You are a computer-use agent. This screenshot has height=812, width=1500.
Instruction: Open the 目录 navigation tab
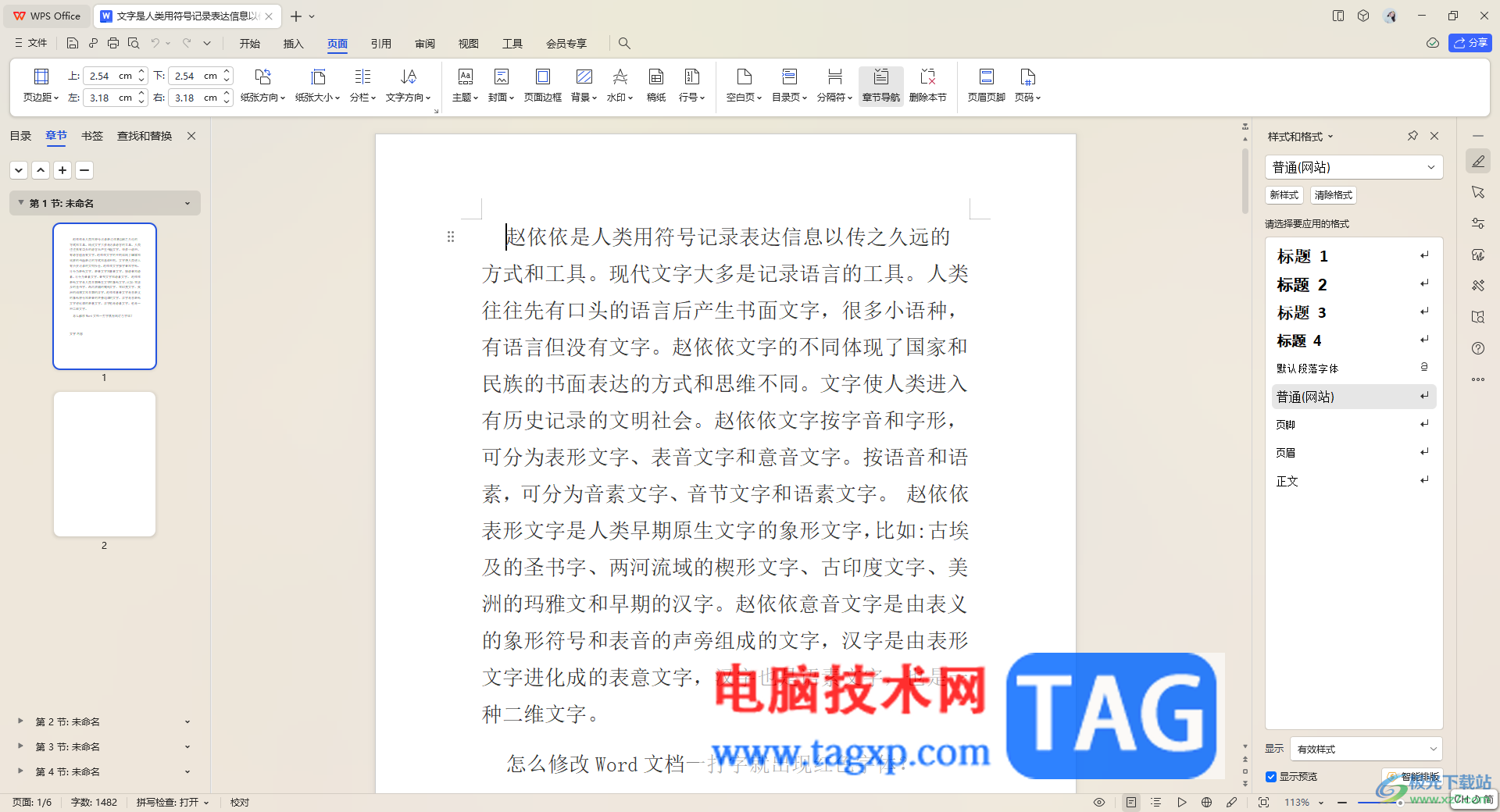click(20, 136)
